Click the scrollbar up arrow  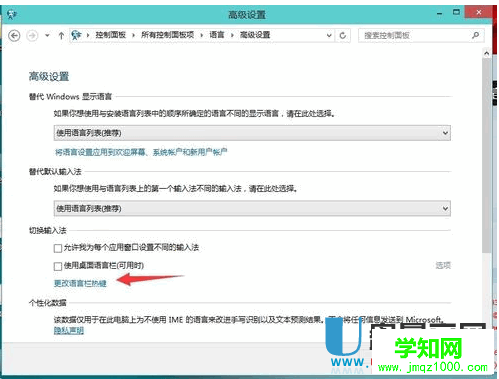coord(487,53)
